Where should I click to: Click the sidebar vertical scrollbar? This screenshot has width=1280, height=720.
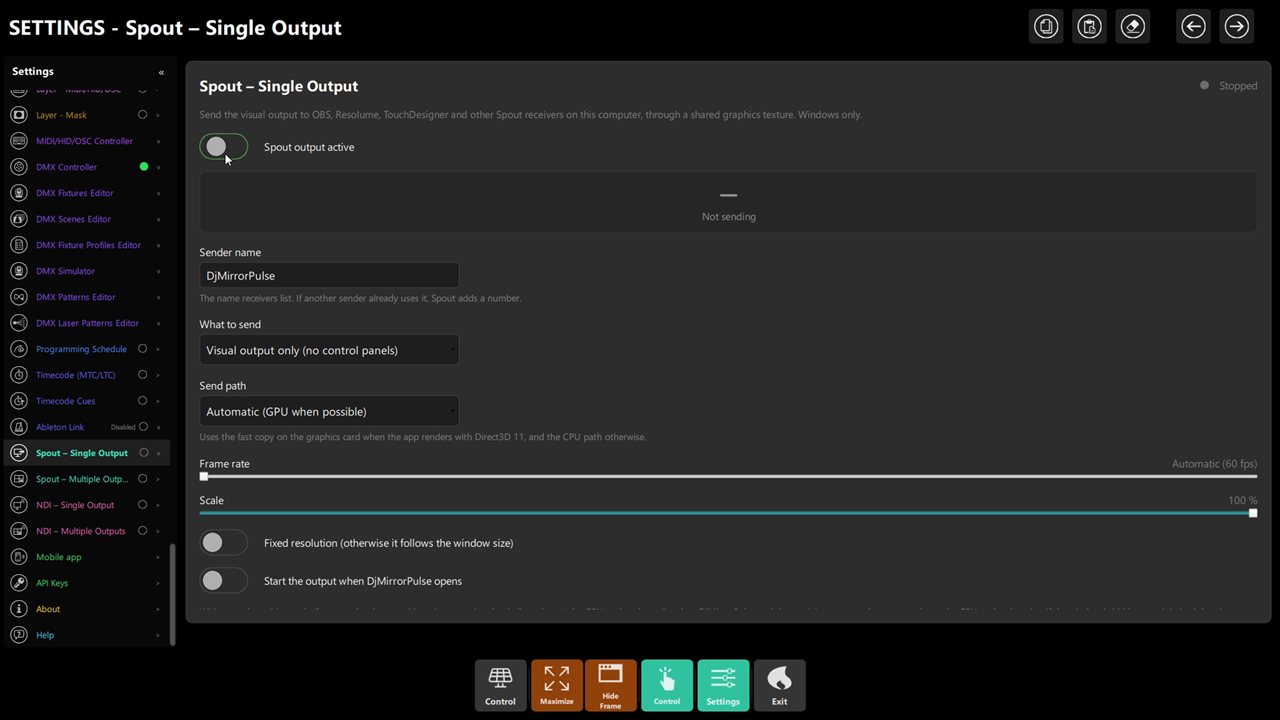[x=172, y=594]
